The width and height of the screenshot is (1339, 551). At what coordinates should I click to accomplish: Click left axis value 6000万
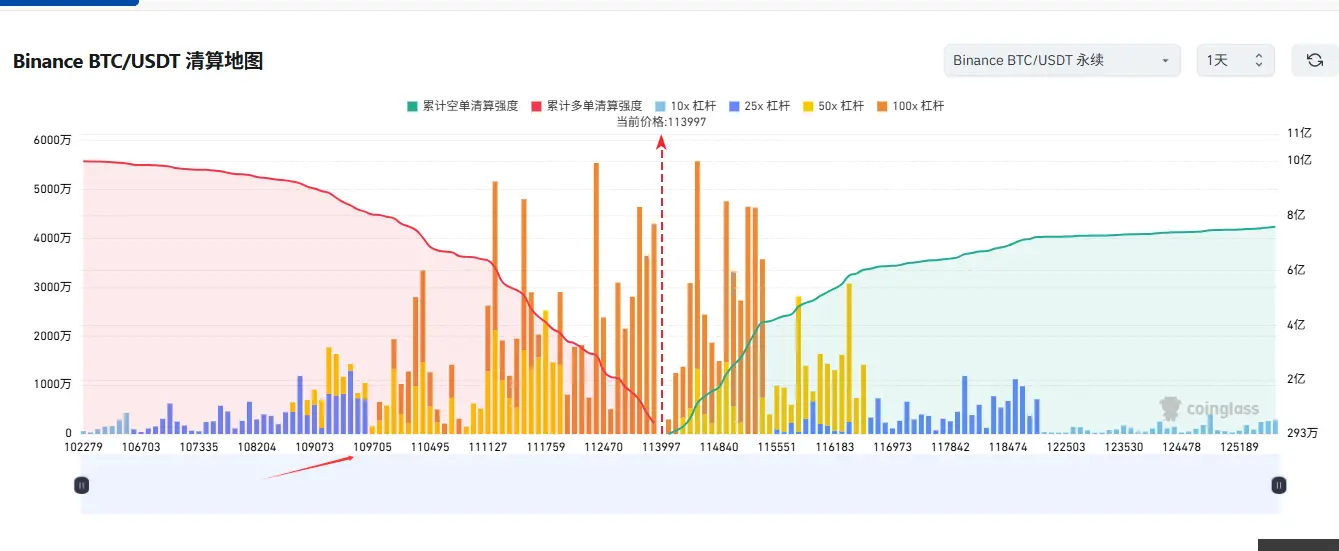point(52,140)
